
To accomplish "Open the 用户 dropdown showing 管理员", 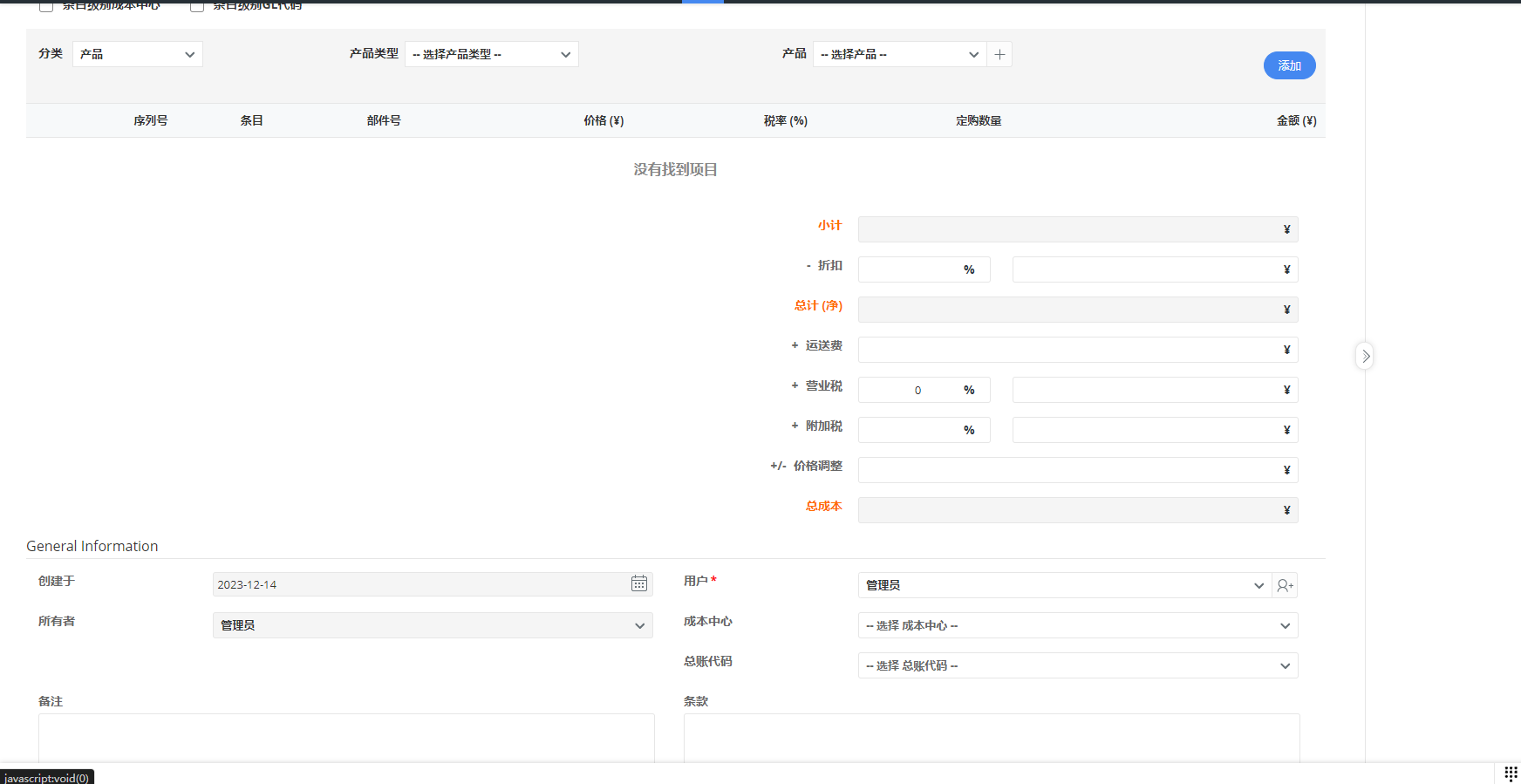I will tap(1065, 585).
